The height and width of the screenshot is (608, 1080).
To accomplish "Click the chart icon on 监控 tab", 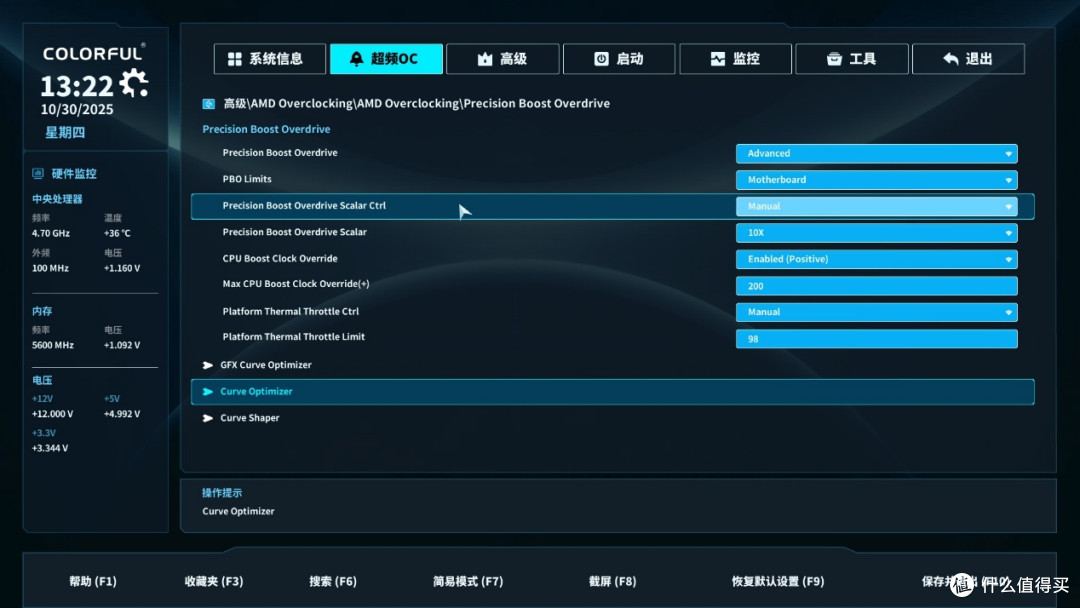I will (718, 59).
